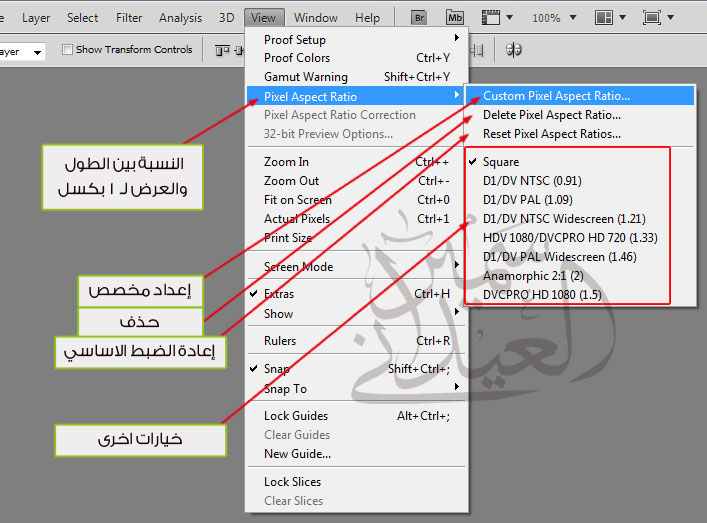Open the Select menu
This screenshot has width=707, height=523.
(x=83, y=18)
